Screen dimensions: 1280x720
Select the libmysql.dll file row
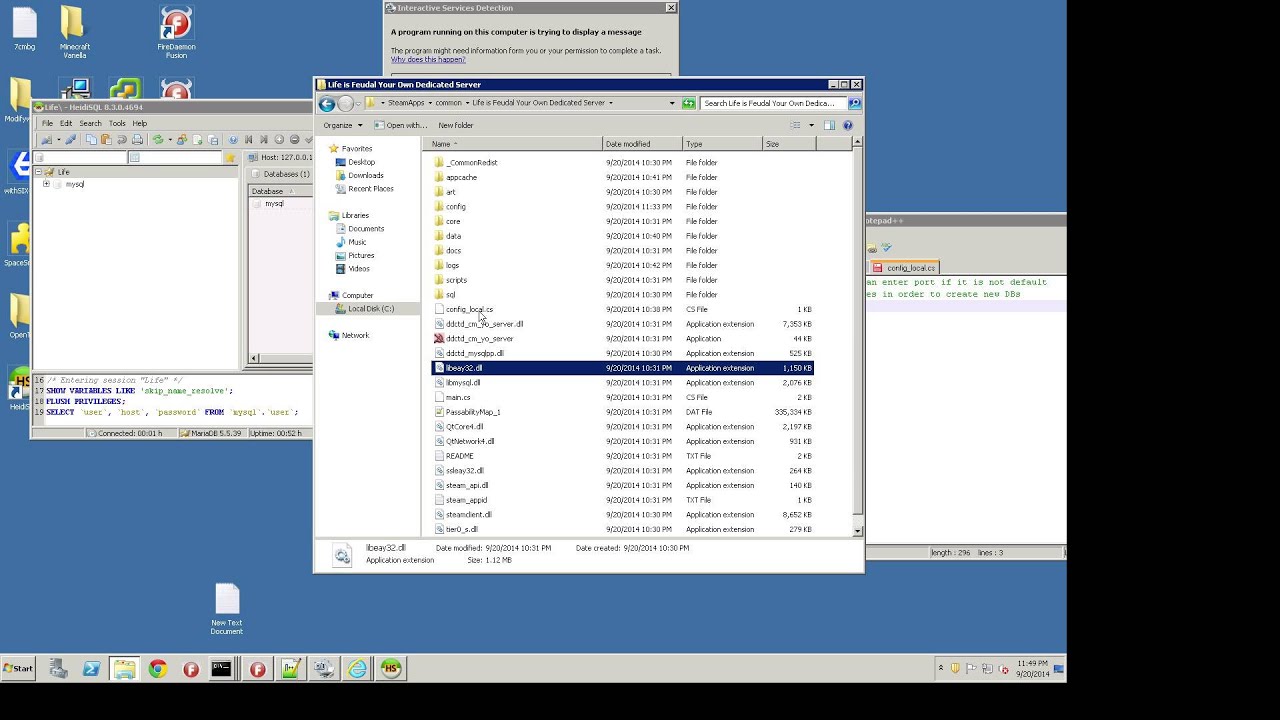622,383
